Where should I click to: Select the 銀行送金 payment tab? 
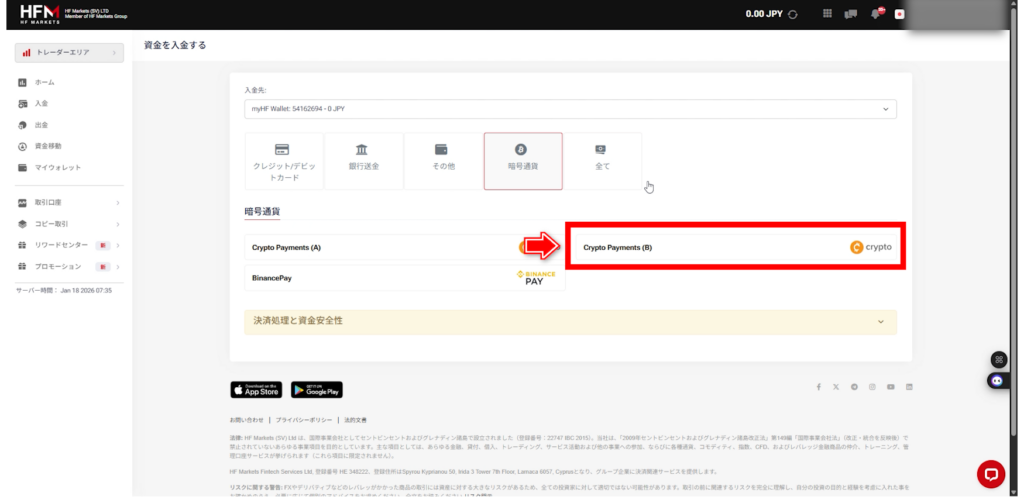[362, 160]
